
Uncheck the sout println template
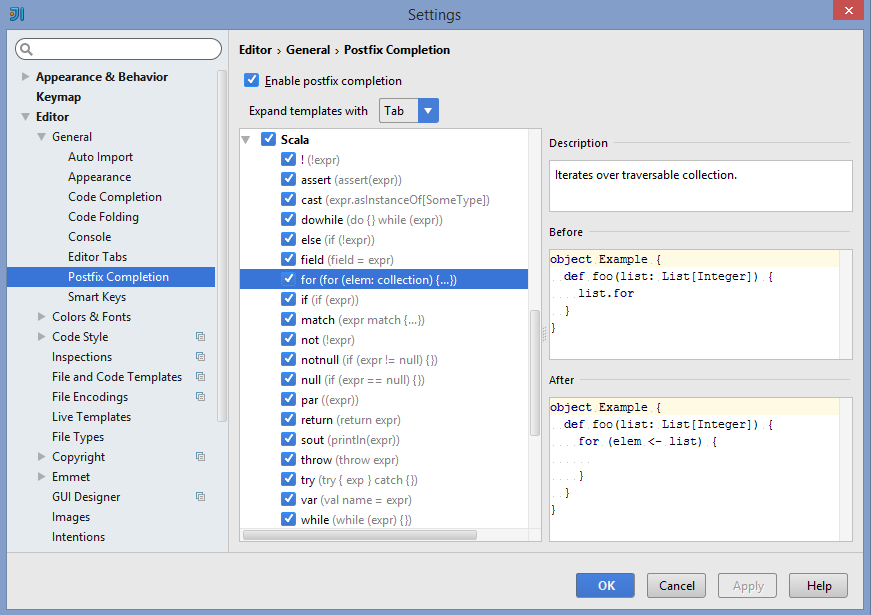[288, 439]
